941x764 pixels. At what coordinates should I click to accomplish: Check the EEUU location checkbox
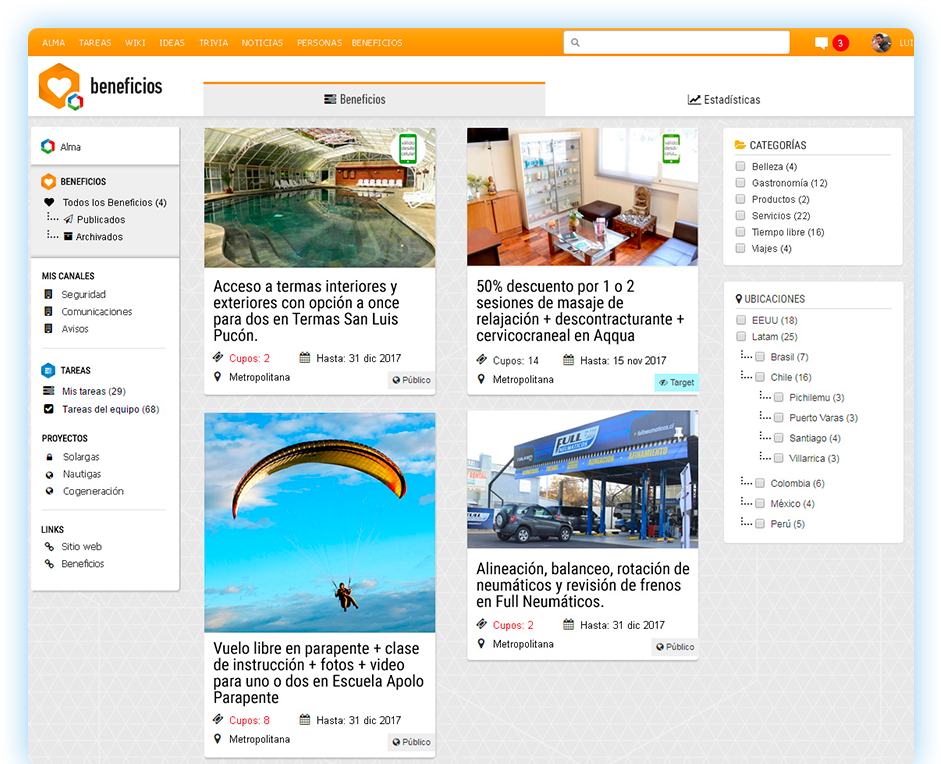click(741, 320)
